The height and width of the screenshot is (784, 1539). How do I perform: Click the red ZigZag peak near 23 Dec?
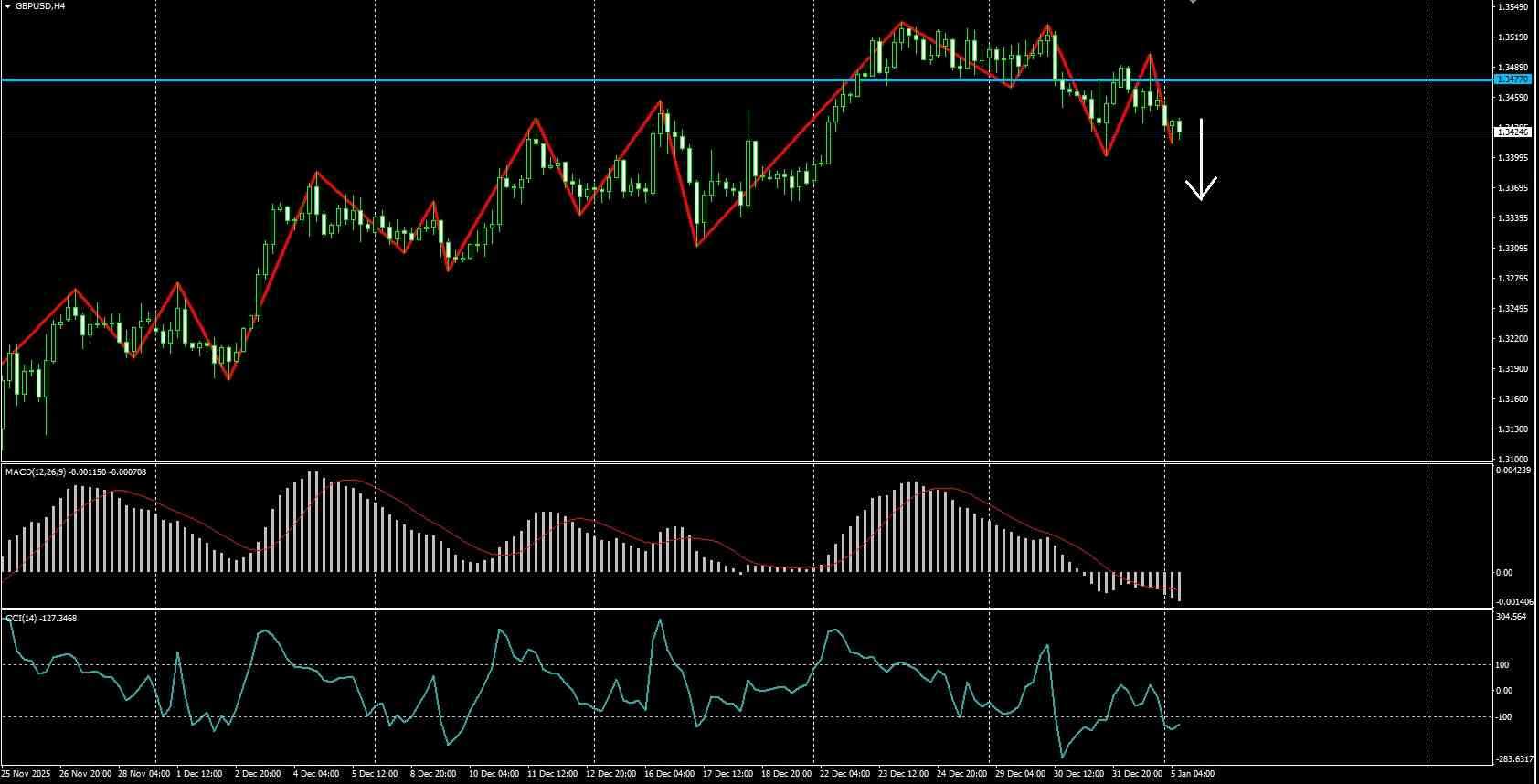[902, 23]
